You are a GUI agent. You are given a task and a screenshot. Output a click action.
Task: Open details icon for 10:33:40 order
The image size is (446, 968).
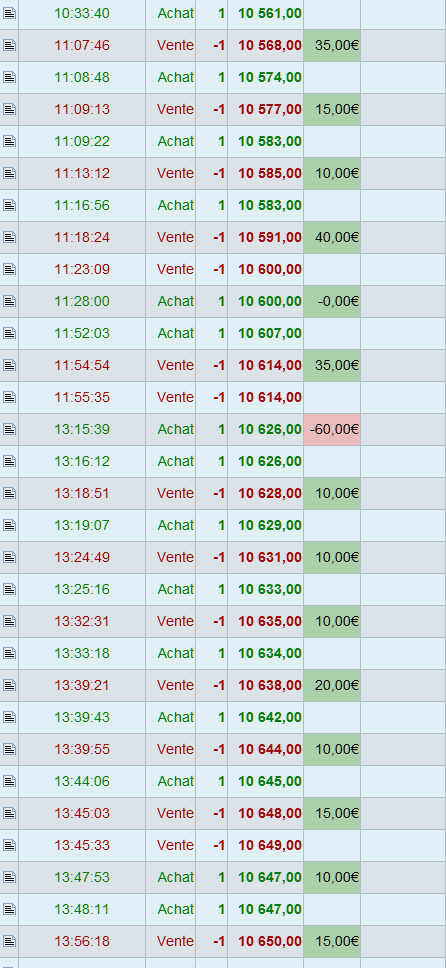click(x=9, y=13)
